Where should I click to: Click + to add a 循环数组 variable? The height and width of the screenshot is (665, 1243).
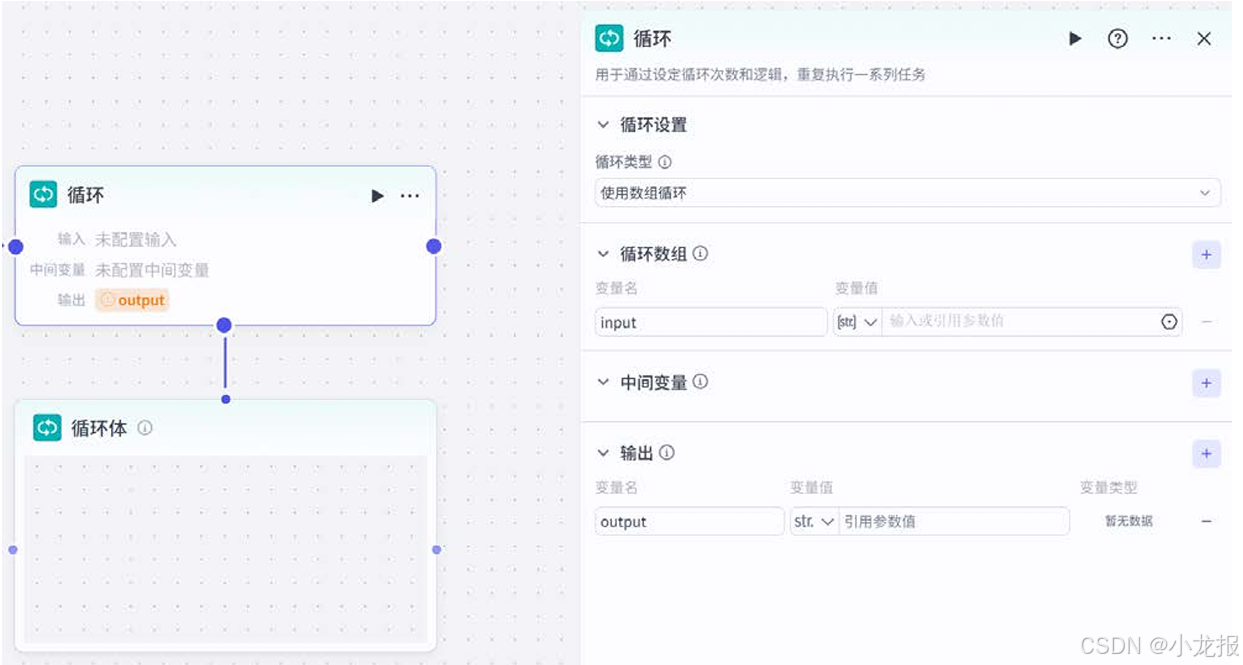(1206, 255)
